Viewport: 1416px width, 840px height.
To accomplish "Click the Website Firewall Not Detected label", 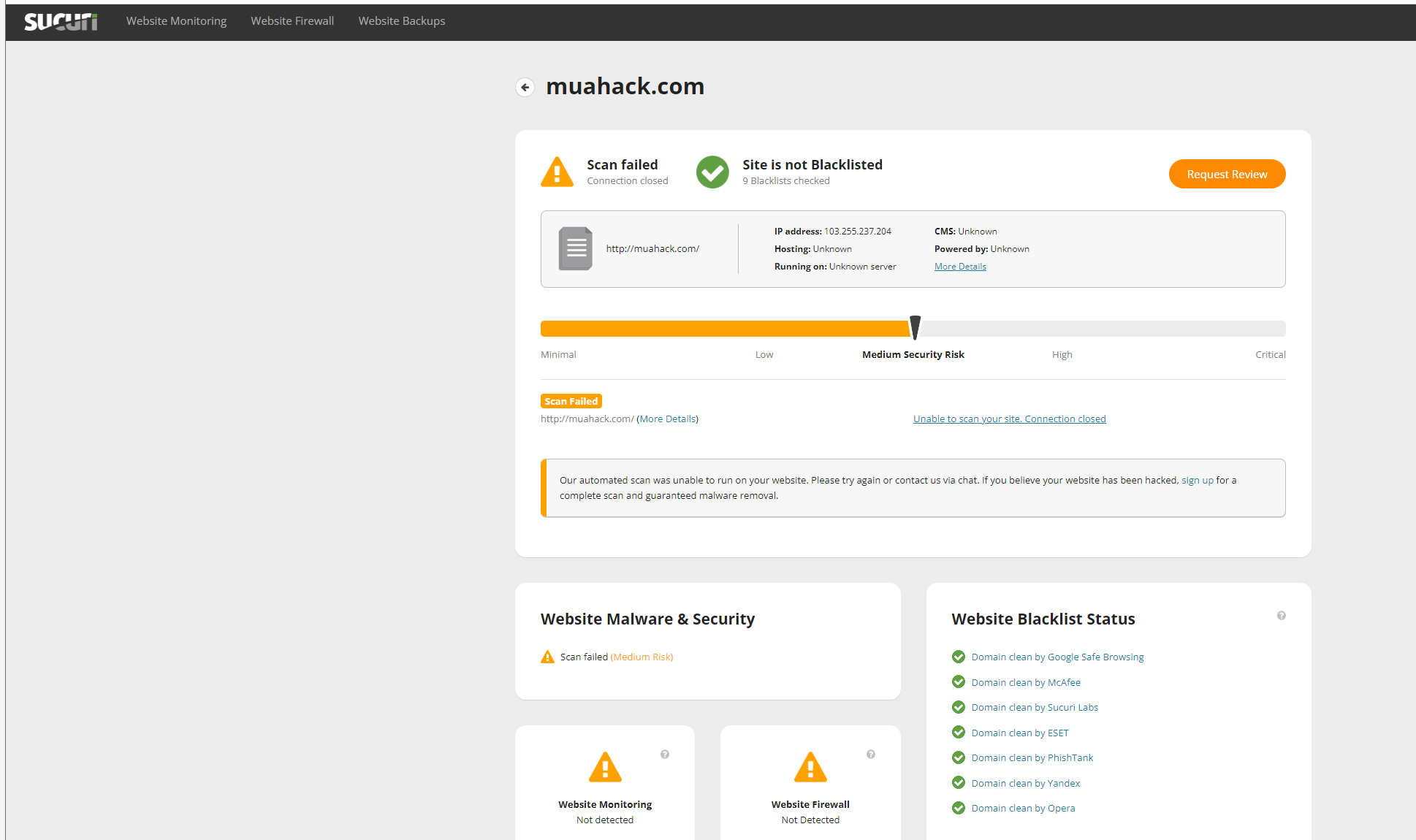I will pyautogui.click(x=810, y=820).
